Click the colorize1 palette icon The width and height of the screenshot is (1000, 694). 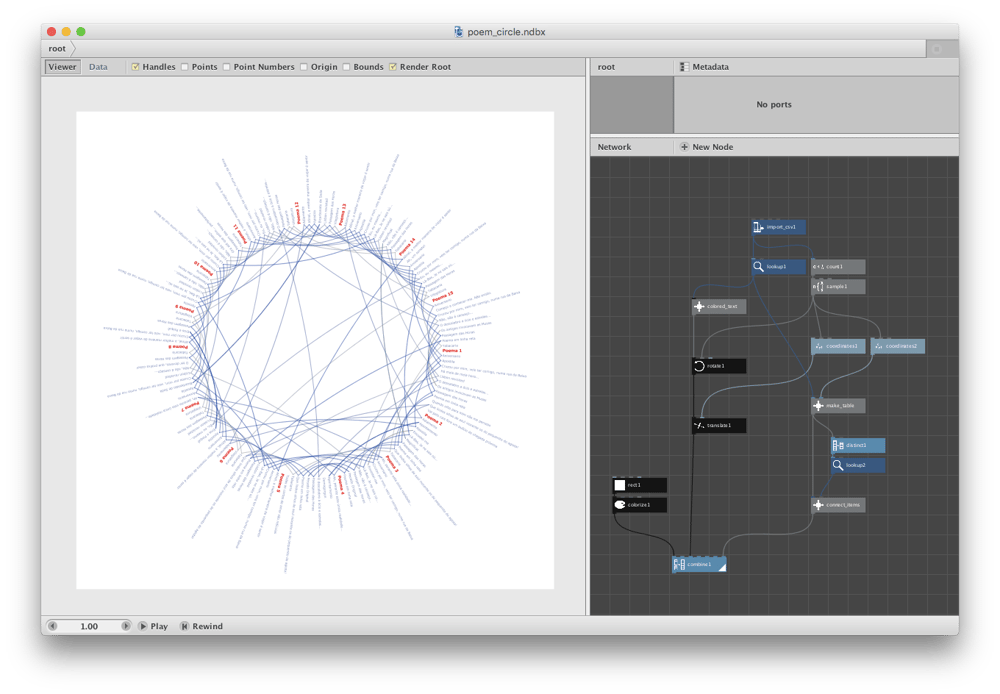619,505
